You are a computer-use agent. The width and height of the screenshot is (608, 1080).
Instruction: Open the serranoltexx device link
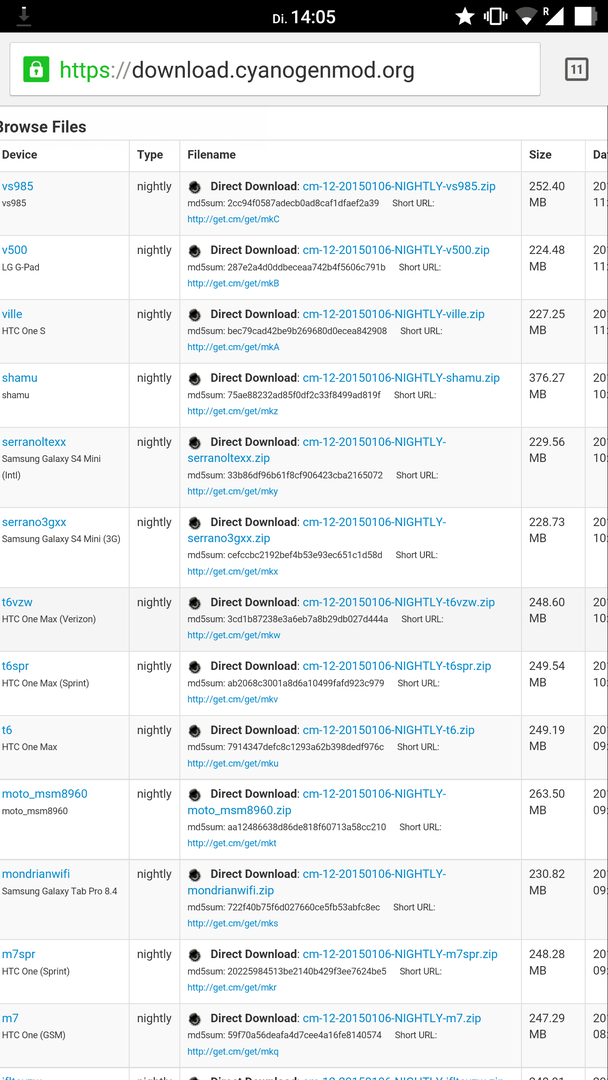34,442
